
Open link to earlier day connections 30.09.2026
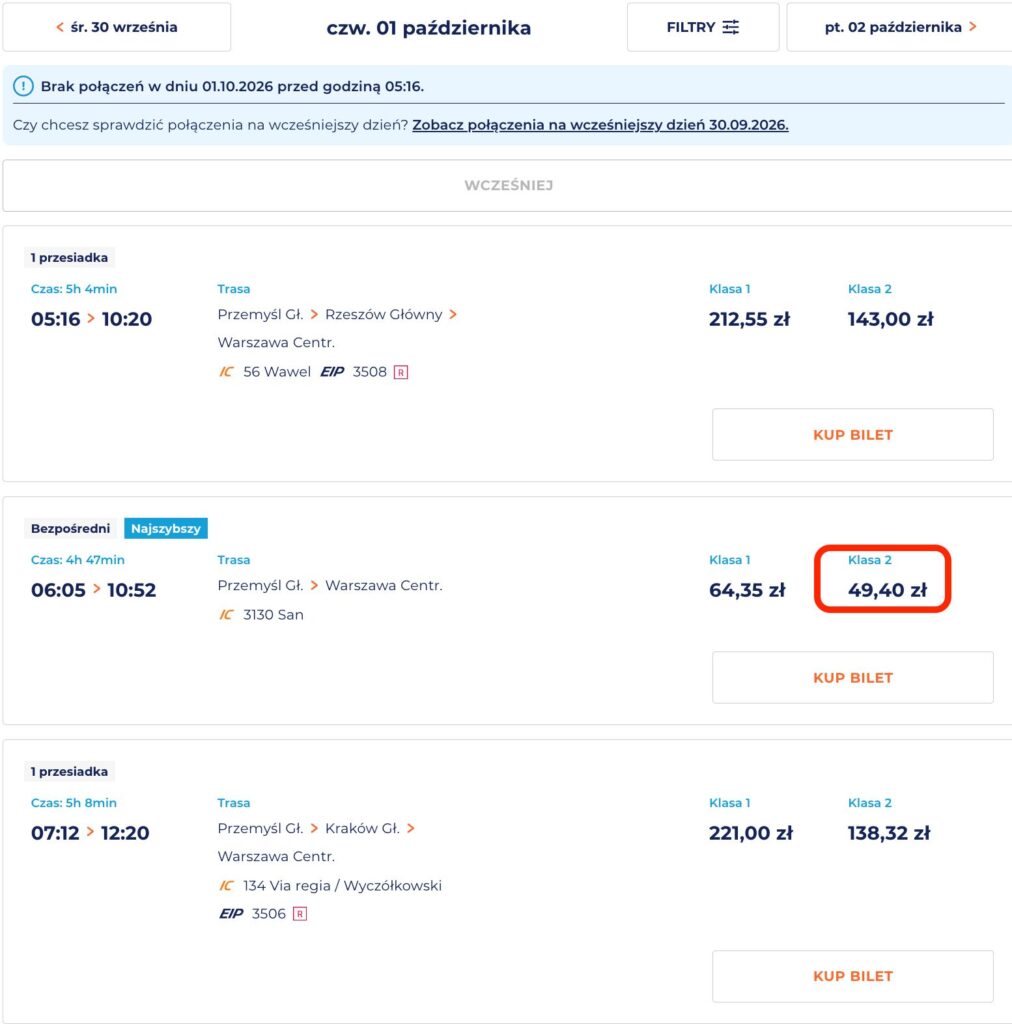pos(600,125)
